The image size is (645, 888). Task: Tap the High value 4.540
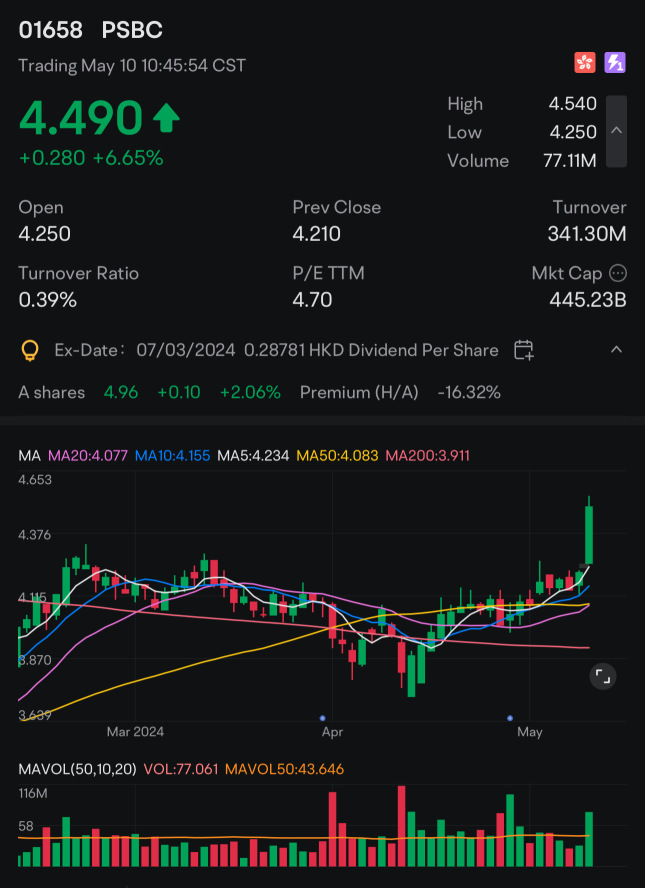[573, 104]
